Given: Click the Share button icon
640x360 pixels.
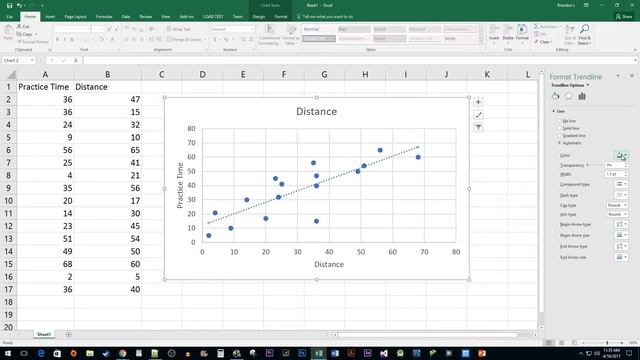Looking at the screenshot, I should click(x=625, y=16).
